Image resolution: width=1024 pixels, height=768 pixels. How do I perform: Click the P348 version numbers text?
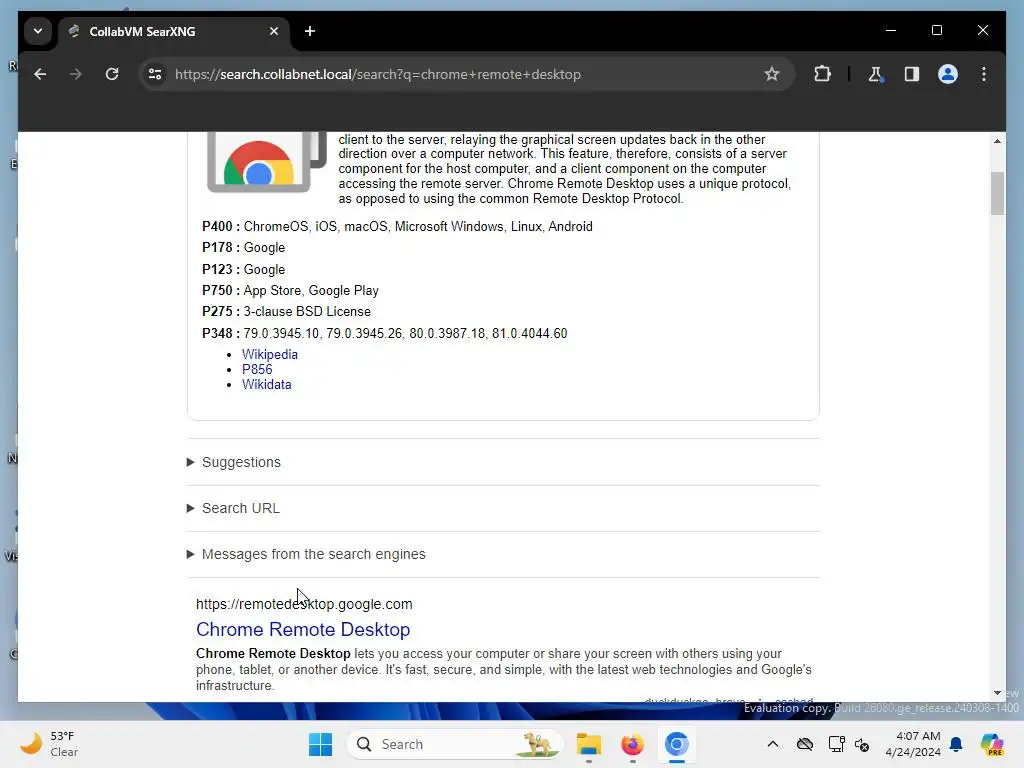coord(405,334)
